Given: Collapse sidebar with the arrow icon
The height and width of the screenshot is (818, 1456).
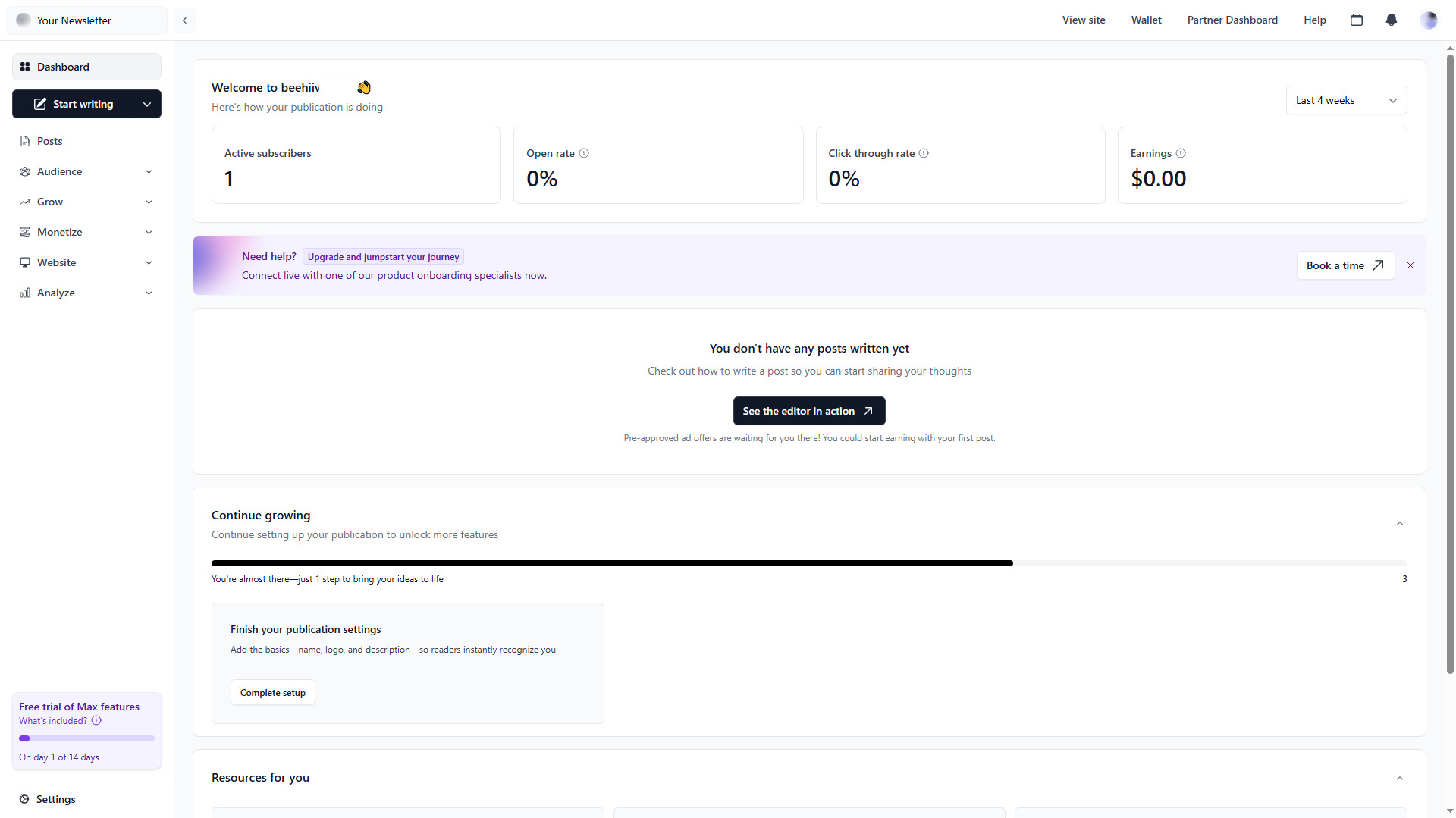Looking at the screenshot, I should [x=184, y=20].
